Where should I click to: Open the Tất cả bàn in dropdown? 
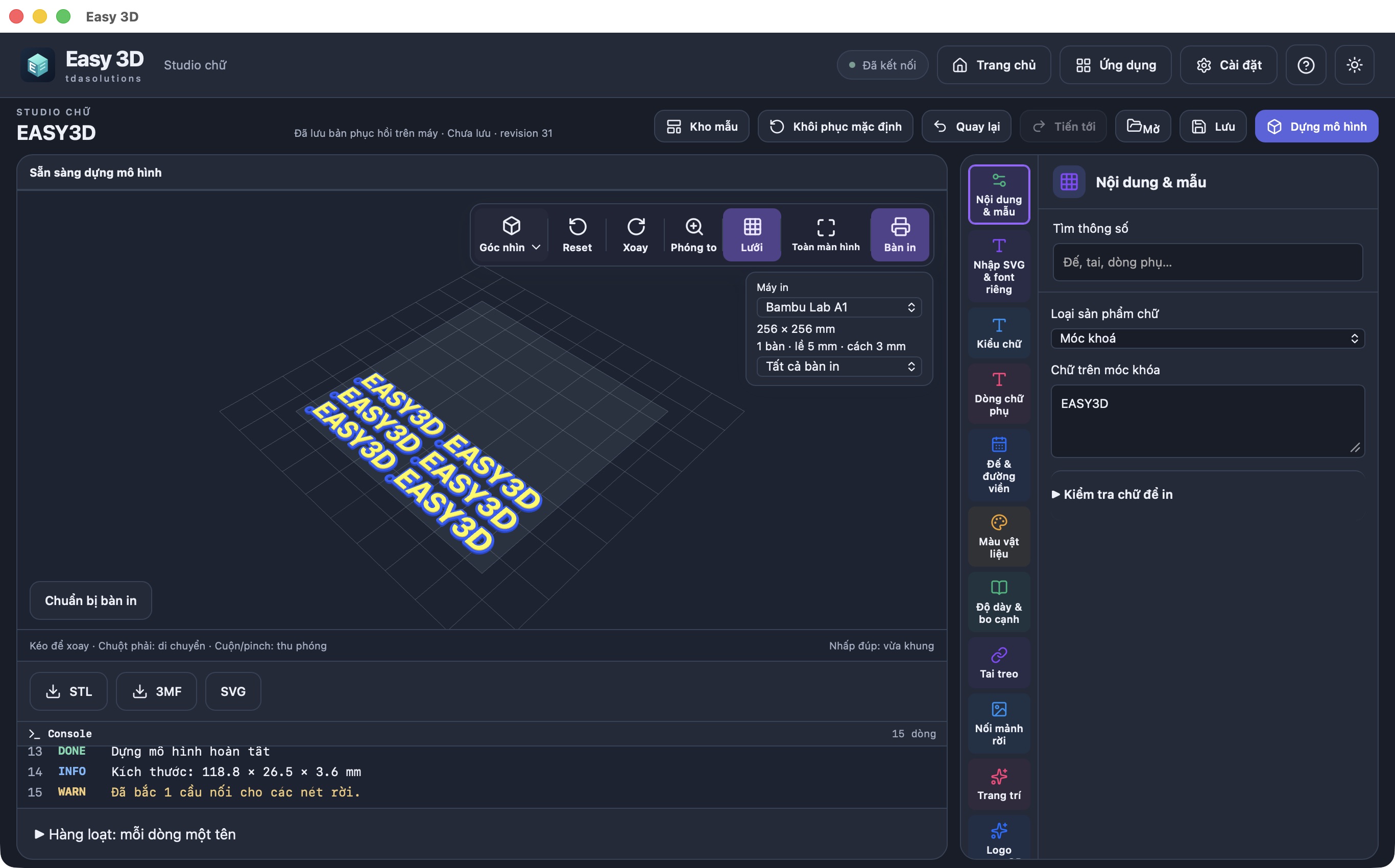click(x=839, y=366)
